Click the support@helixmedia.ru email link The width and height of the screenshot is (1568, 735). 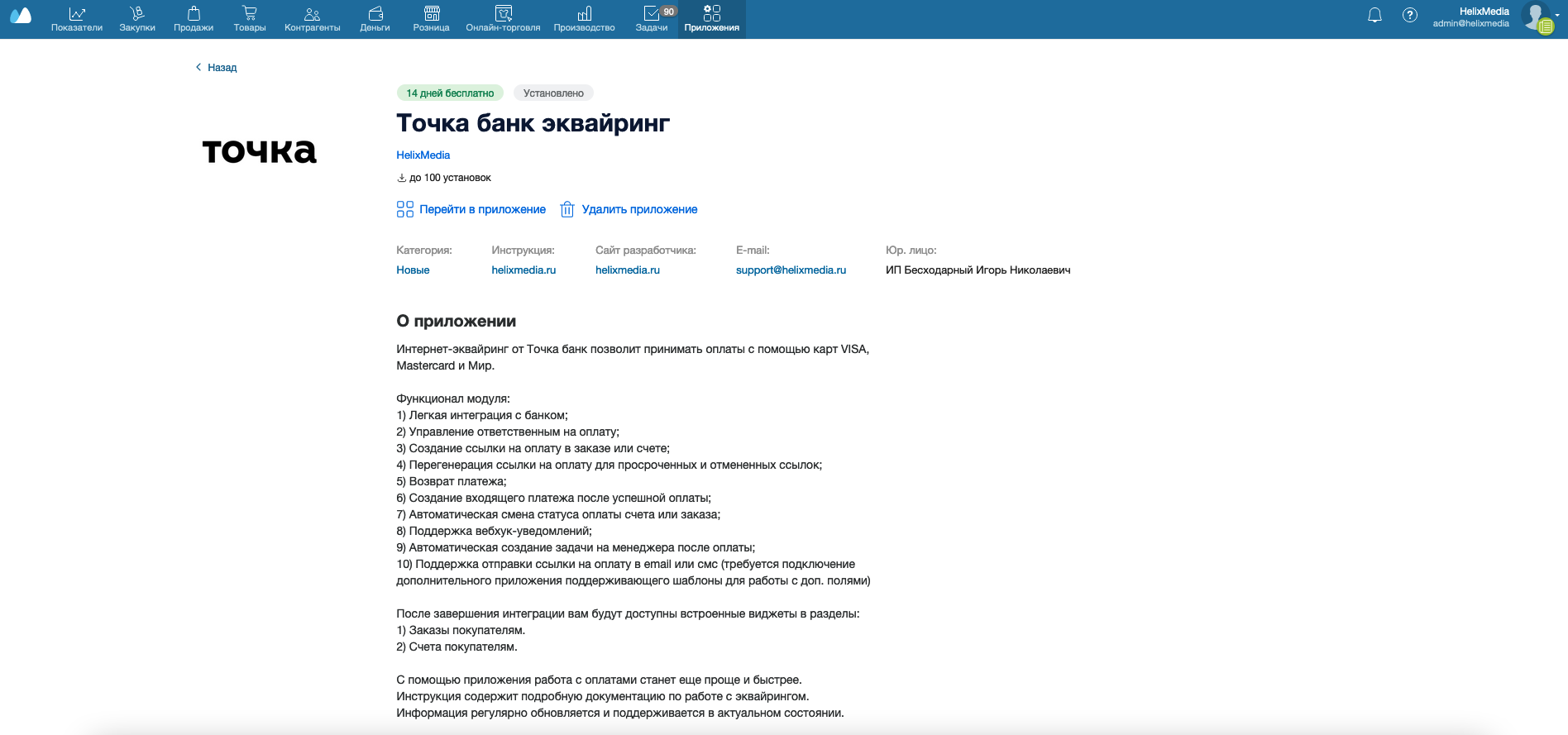click(791, 270)
